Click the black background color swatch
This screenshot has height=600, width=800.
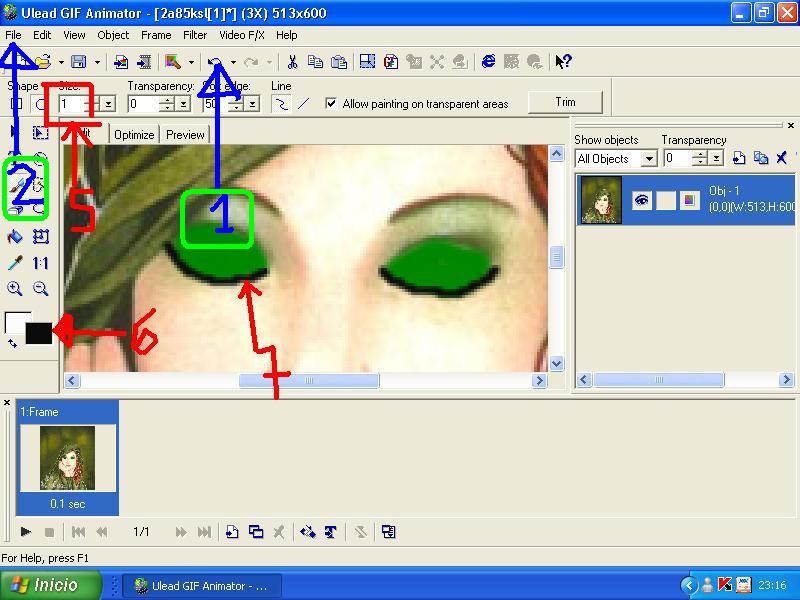pos(39,334)
